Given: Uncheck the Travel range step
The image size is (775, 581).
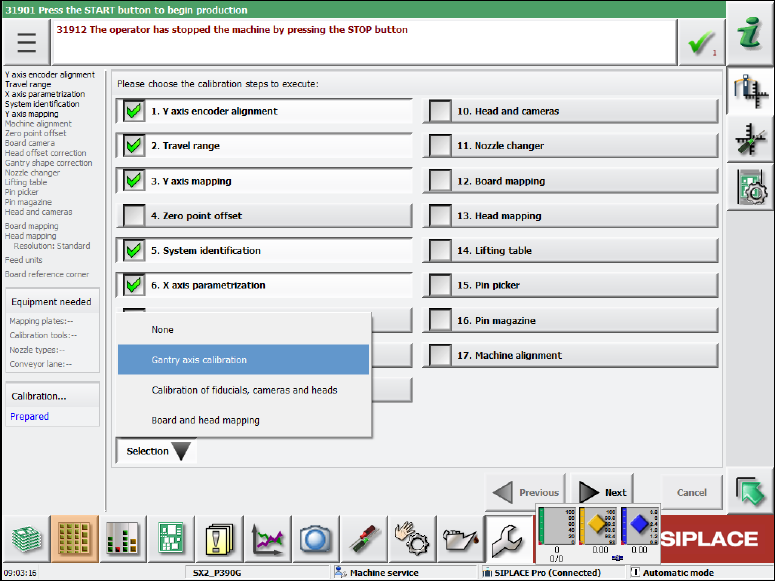Looking at the screenshot, I should [x=133, y=146].
